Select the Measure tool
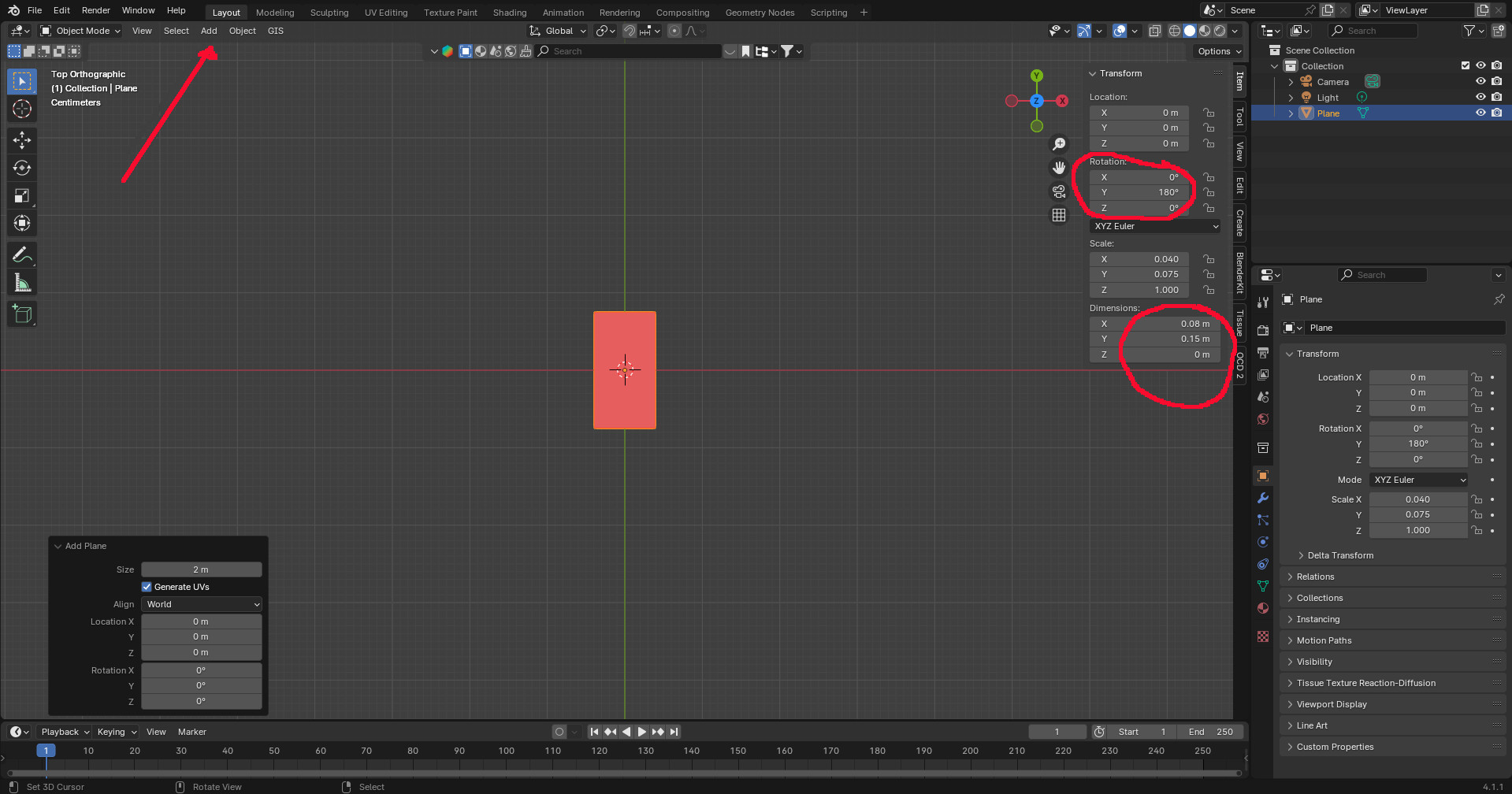Screen dimensions: 1512x794 coord(22,283)
